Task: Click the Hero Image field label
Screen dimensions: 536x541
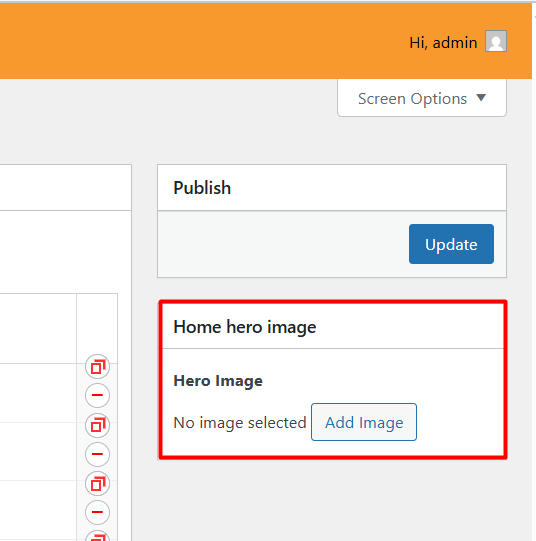Action: coord(218,381)
